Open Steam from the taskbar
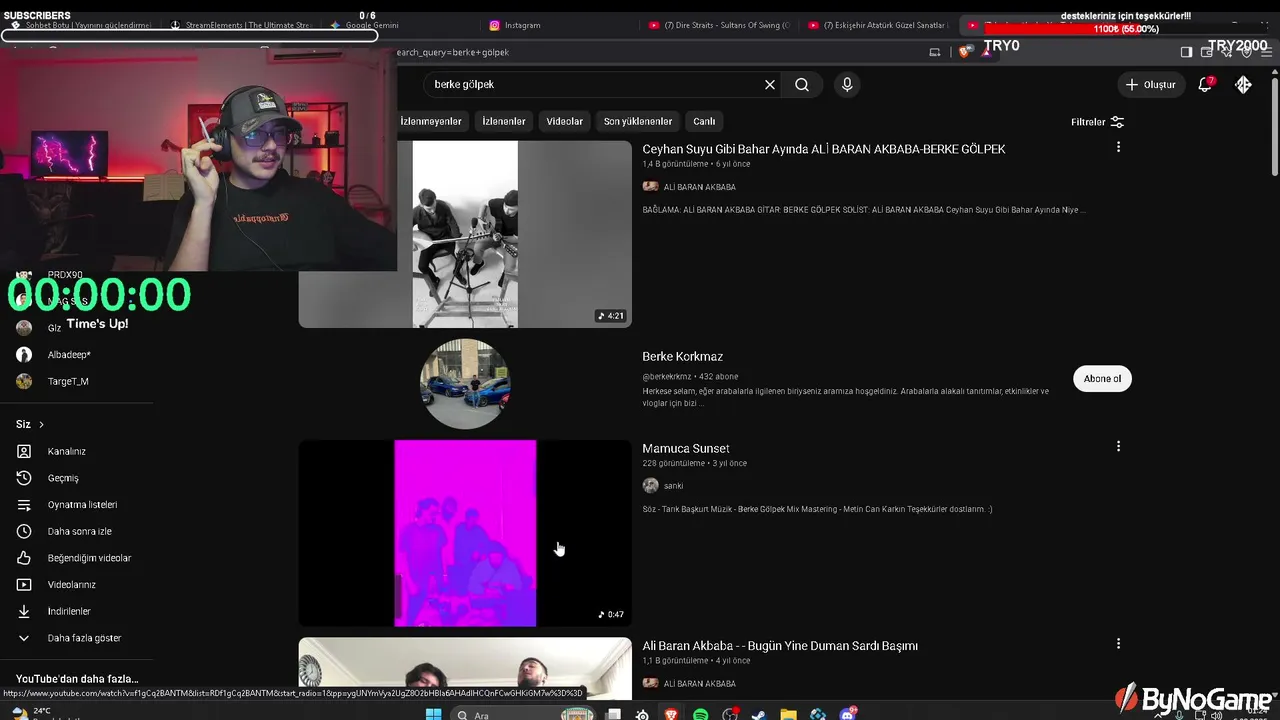Image resolution: width=1280 pixels, height=720 pixels. 759,715
